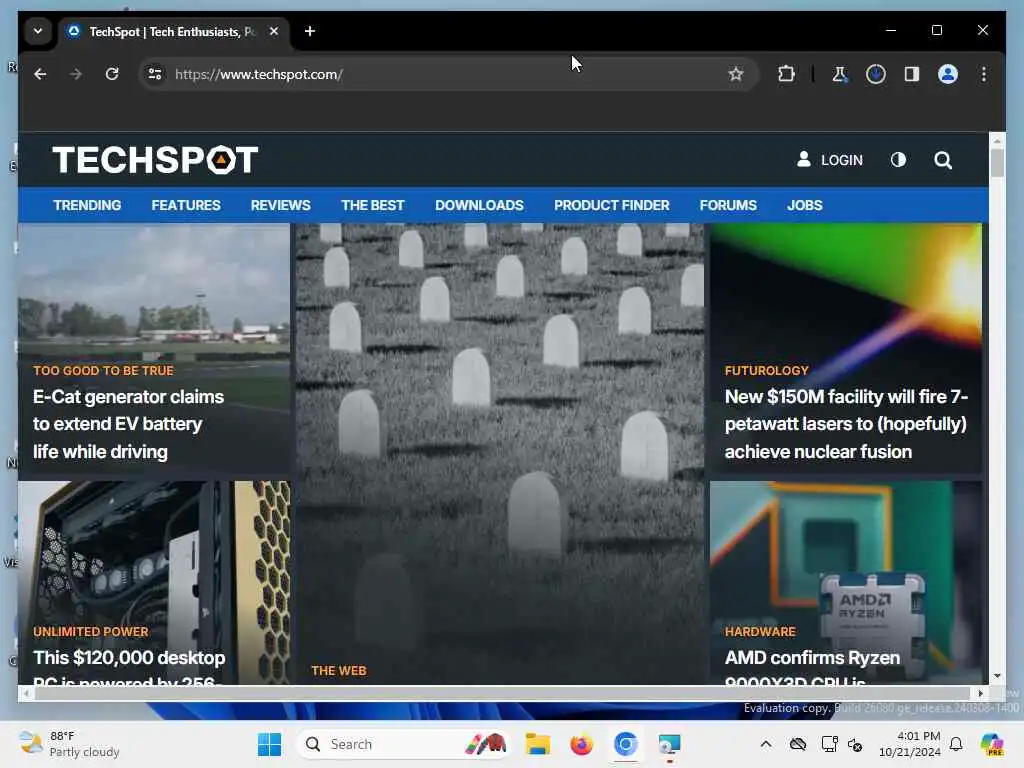Open the browser side panel

pyautogui.click(x=912, y=74)
